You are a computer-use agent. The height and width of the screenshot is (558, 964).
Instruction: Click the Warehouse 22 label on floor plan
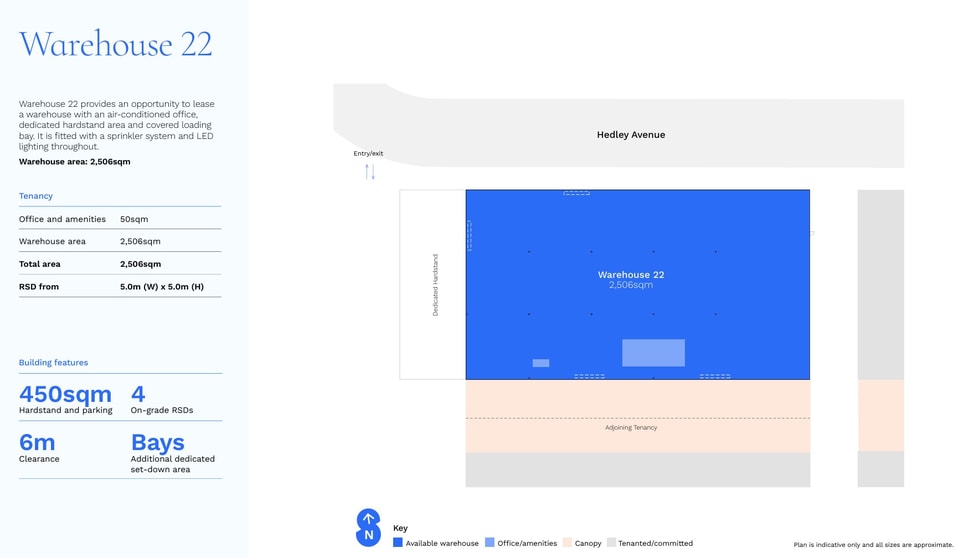(631, 275)
